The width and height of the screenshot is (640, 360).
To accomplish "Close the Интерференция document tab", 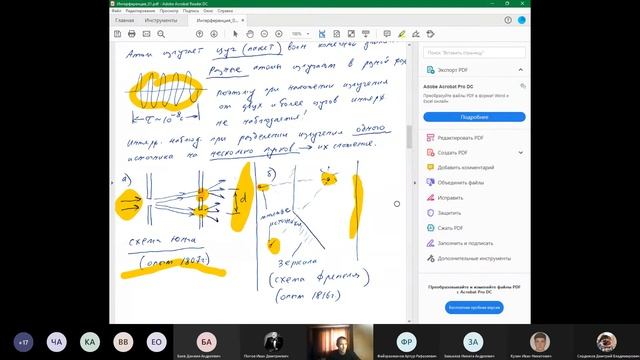I will coord(243,20).
